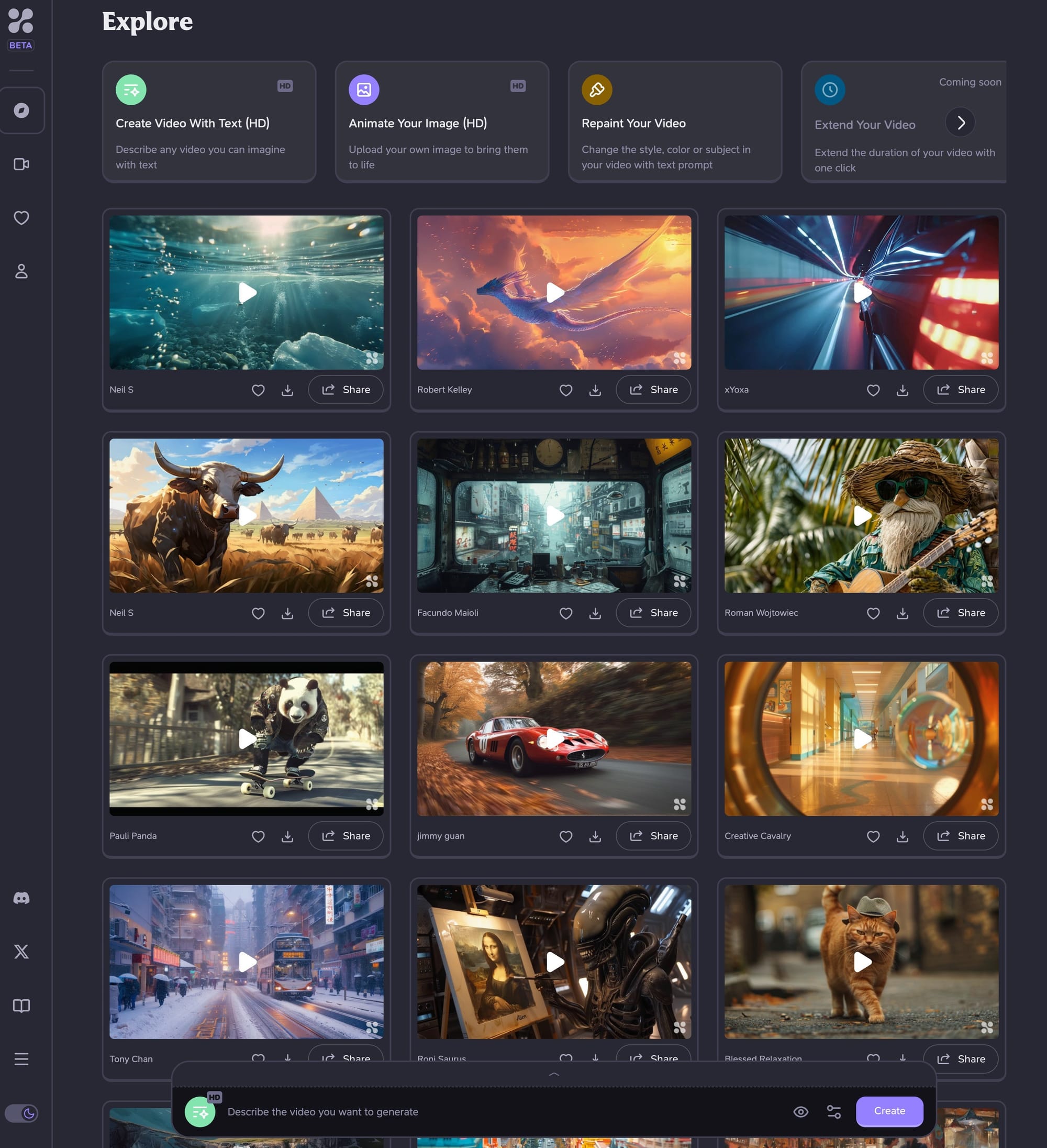Open the Explore compass icon in sidebar
The image size is (1047, 1148).
[x=21, y=111]
